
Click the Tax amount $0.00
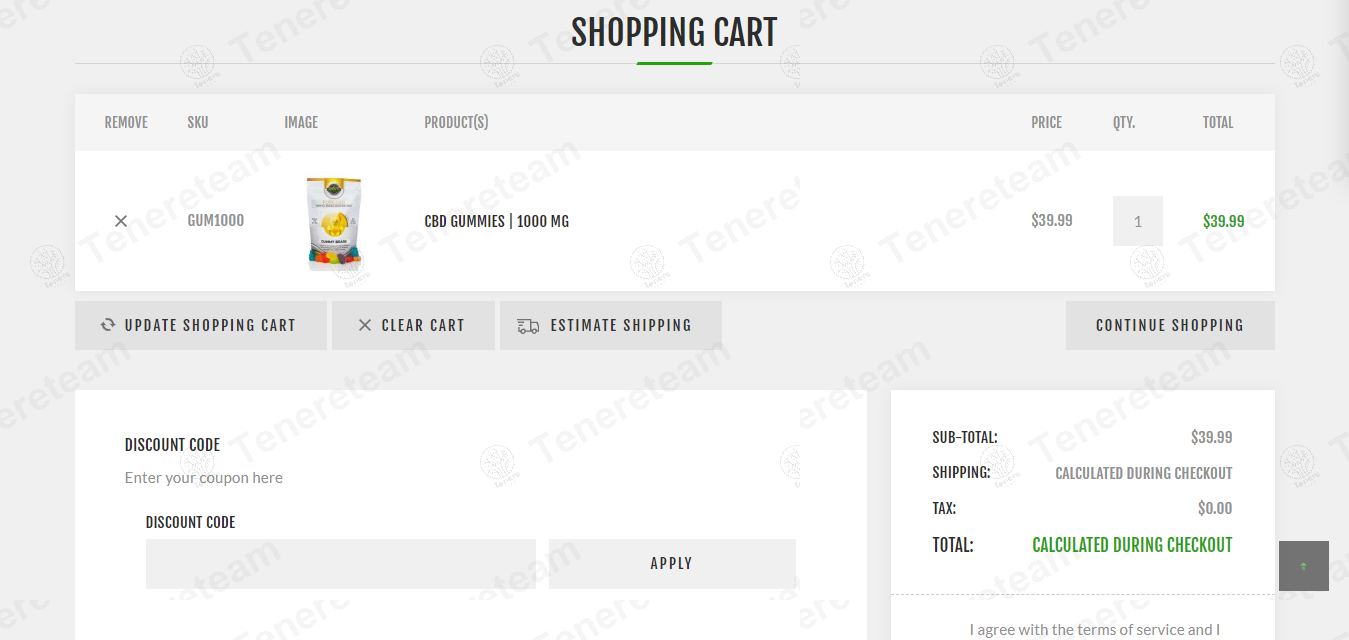coord(1214,508)
